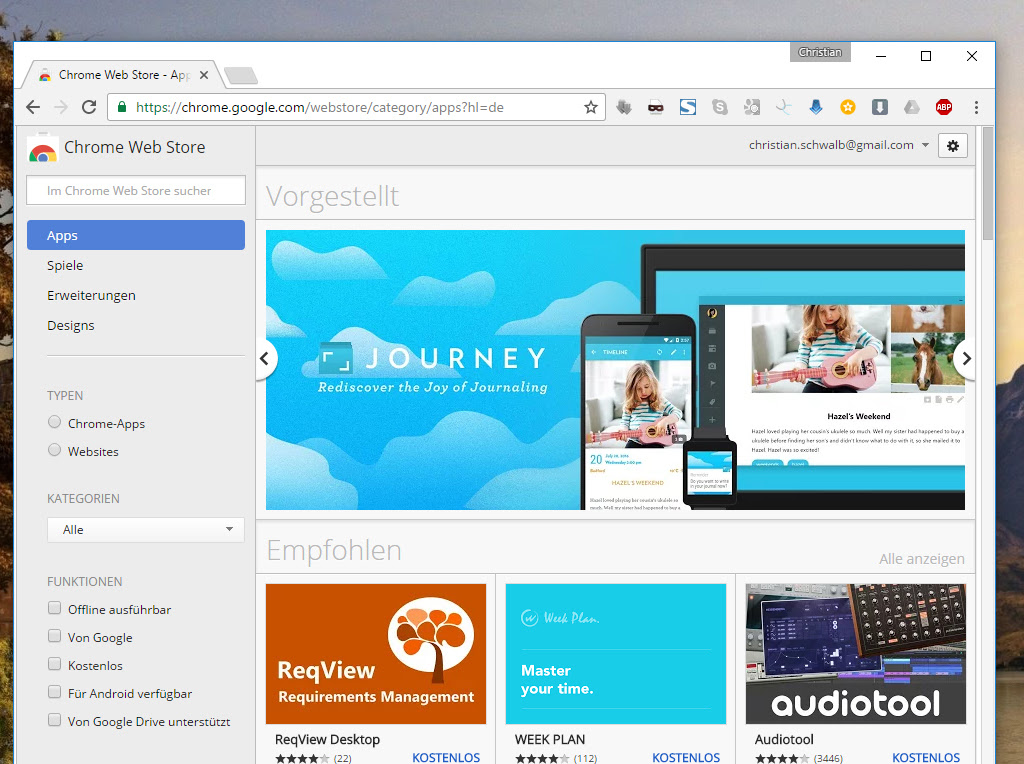Click the blue S square extension icon

pos(688,107)
